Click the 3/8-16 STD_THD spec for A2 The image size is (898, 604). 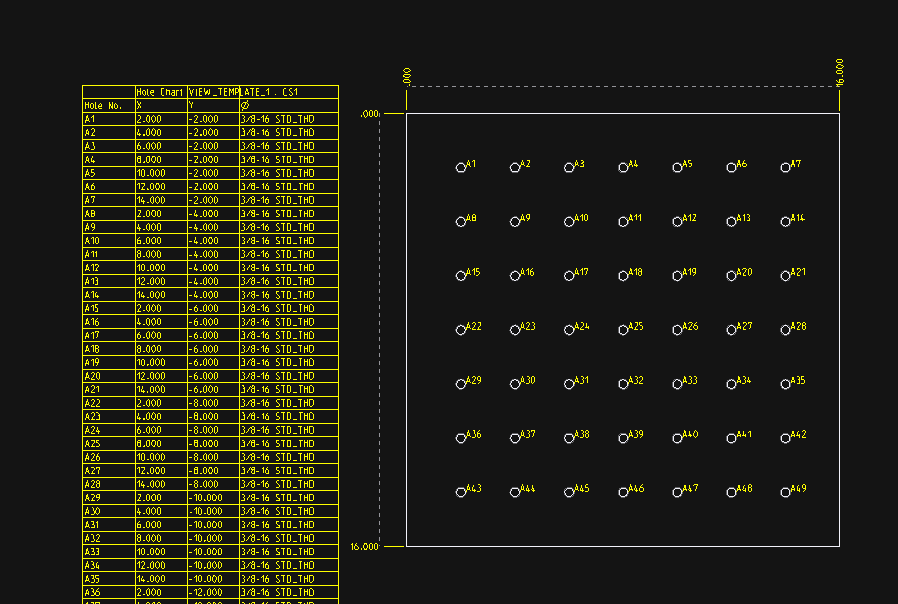pos(278,132)
